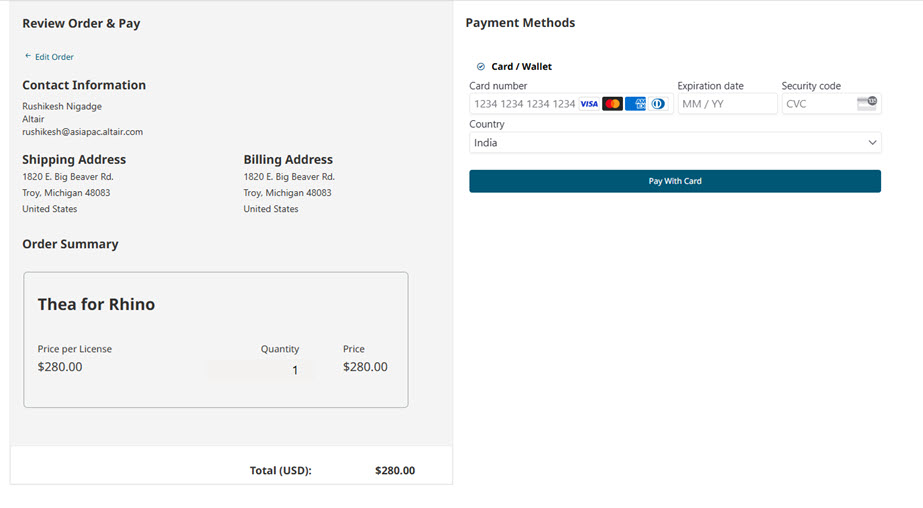Click the rushikesh@asiapac.altair.com email text

[82, 132]
